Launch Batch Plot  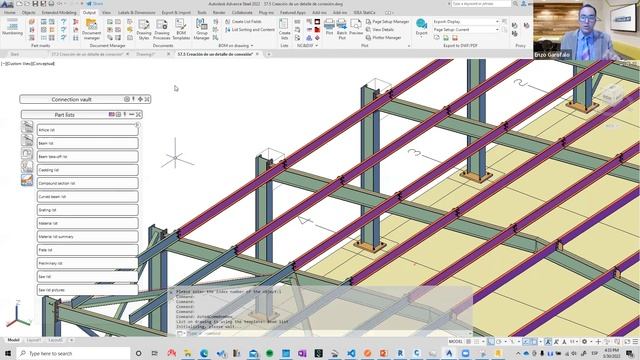coord(342,29)
